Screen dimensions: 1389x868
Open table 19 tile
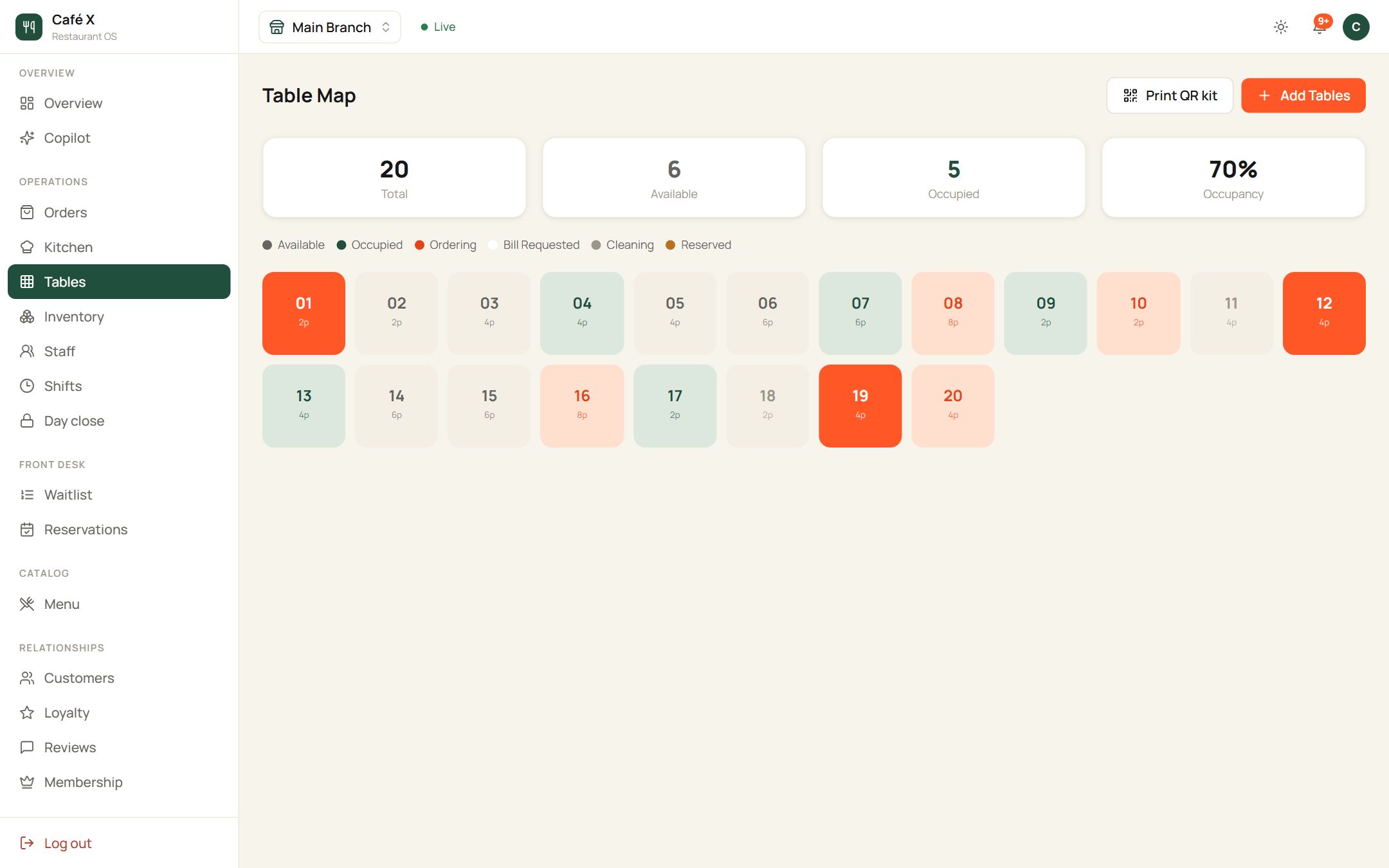pyautogui.click(x=860, y=406)
